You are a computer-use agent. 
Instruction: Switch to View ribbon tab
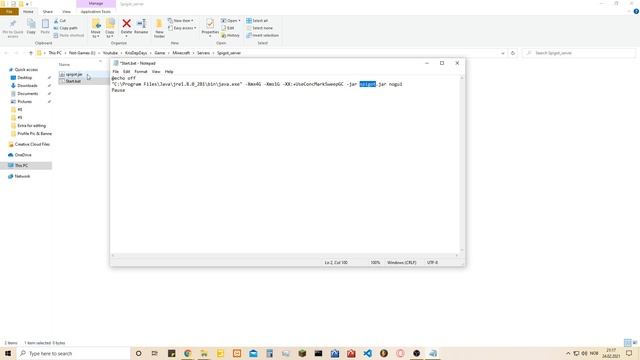(x=67, y=11)
